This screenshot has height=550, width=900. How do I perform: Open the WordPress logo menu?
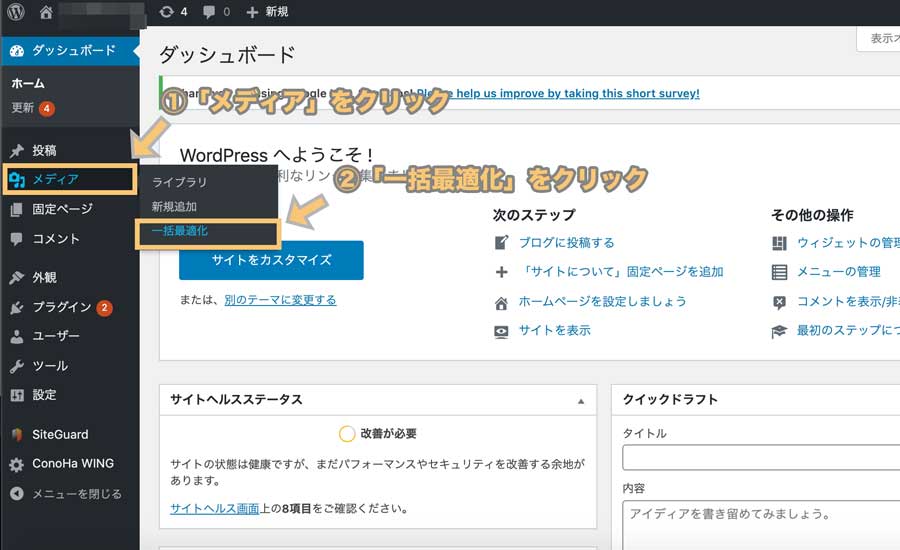point(15,11)
